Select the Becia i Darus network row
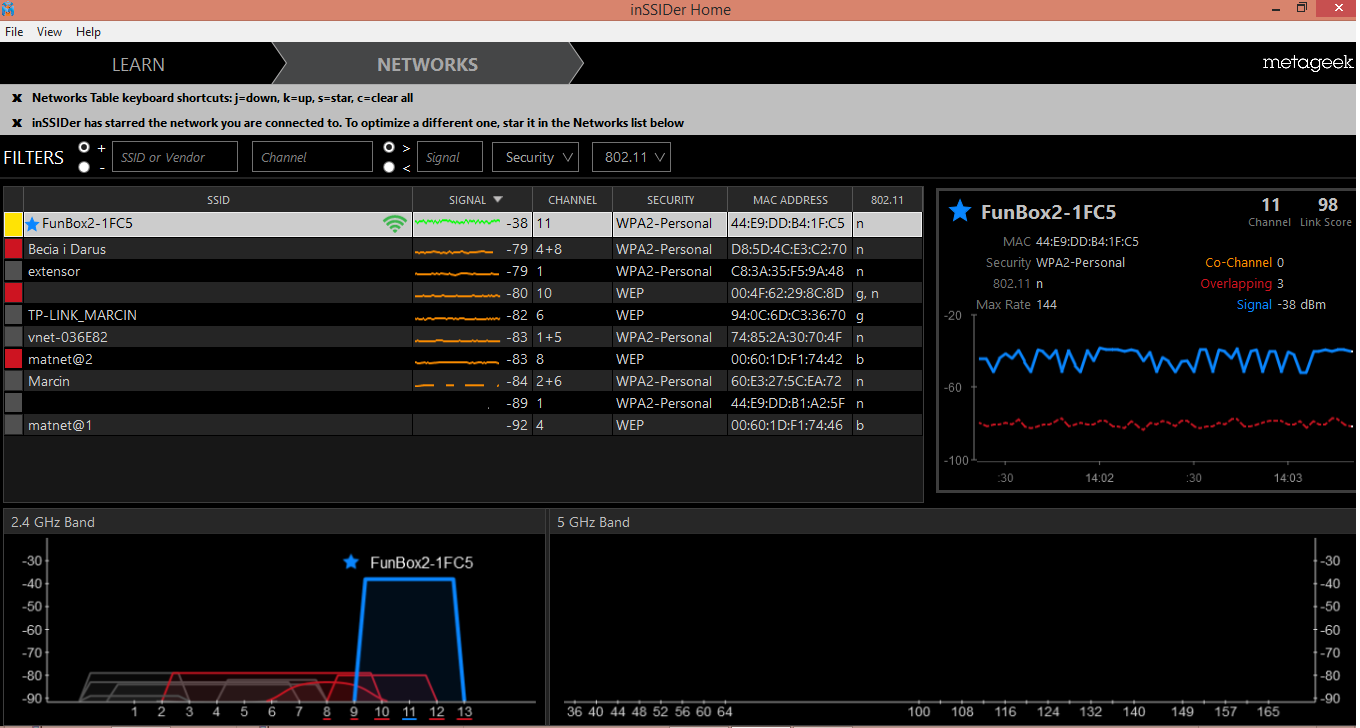 tap(463, 249)
